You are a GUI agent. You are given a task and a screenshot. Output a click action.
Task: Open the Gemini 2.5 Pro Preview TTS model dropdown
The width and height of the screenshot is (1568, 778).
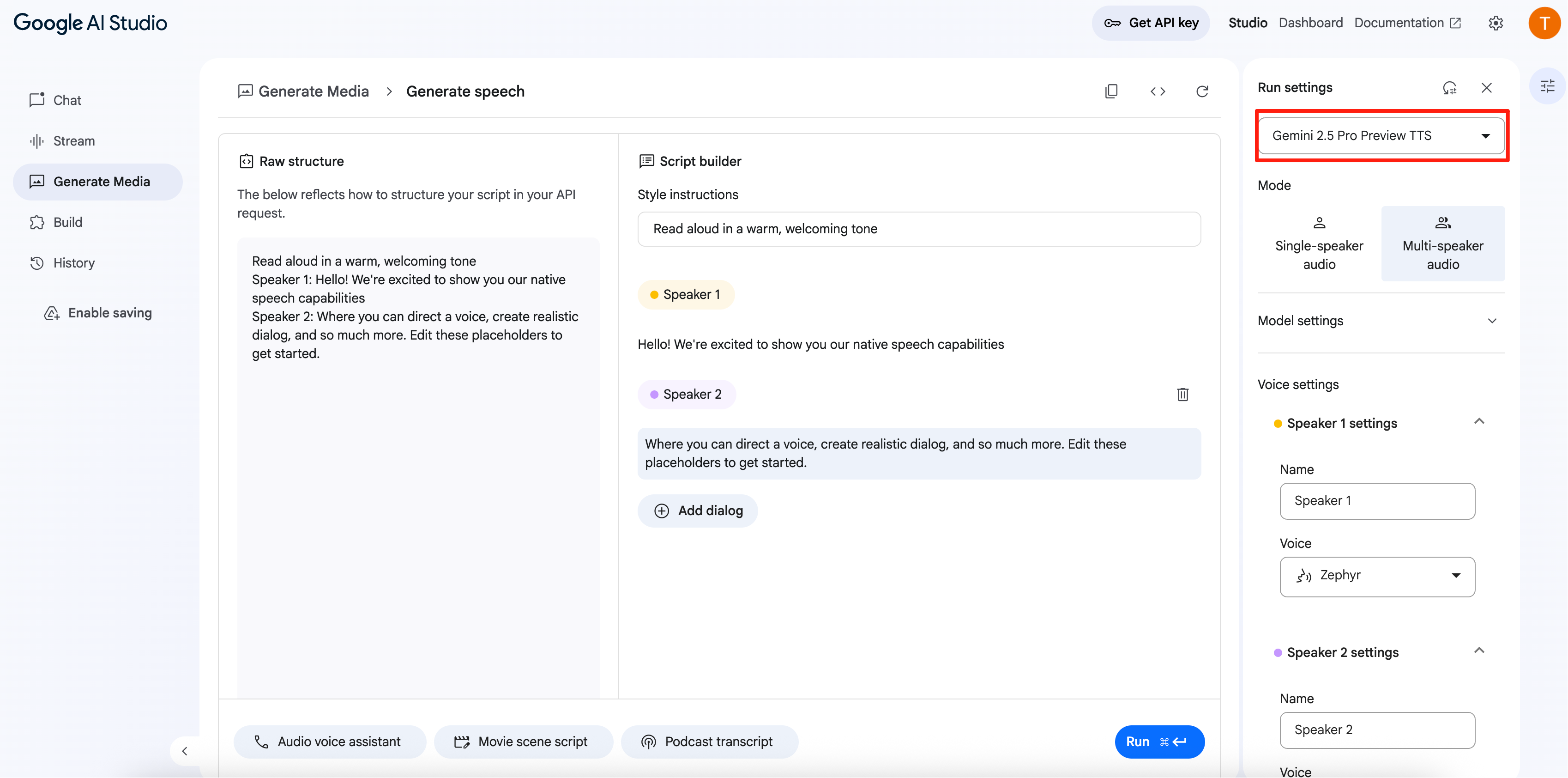(1380, 135)
